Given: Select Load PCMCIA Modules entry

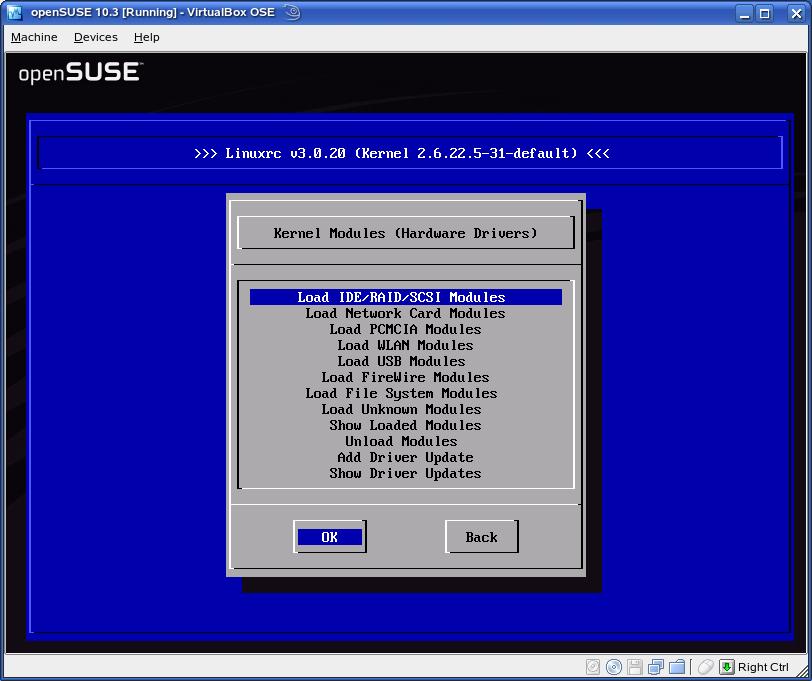Looking at the screenshot, I should click(x=405, y=329).
